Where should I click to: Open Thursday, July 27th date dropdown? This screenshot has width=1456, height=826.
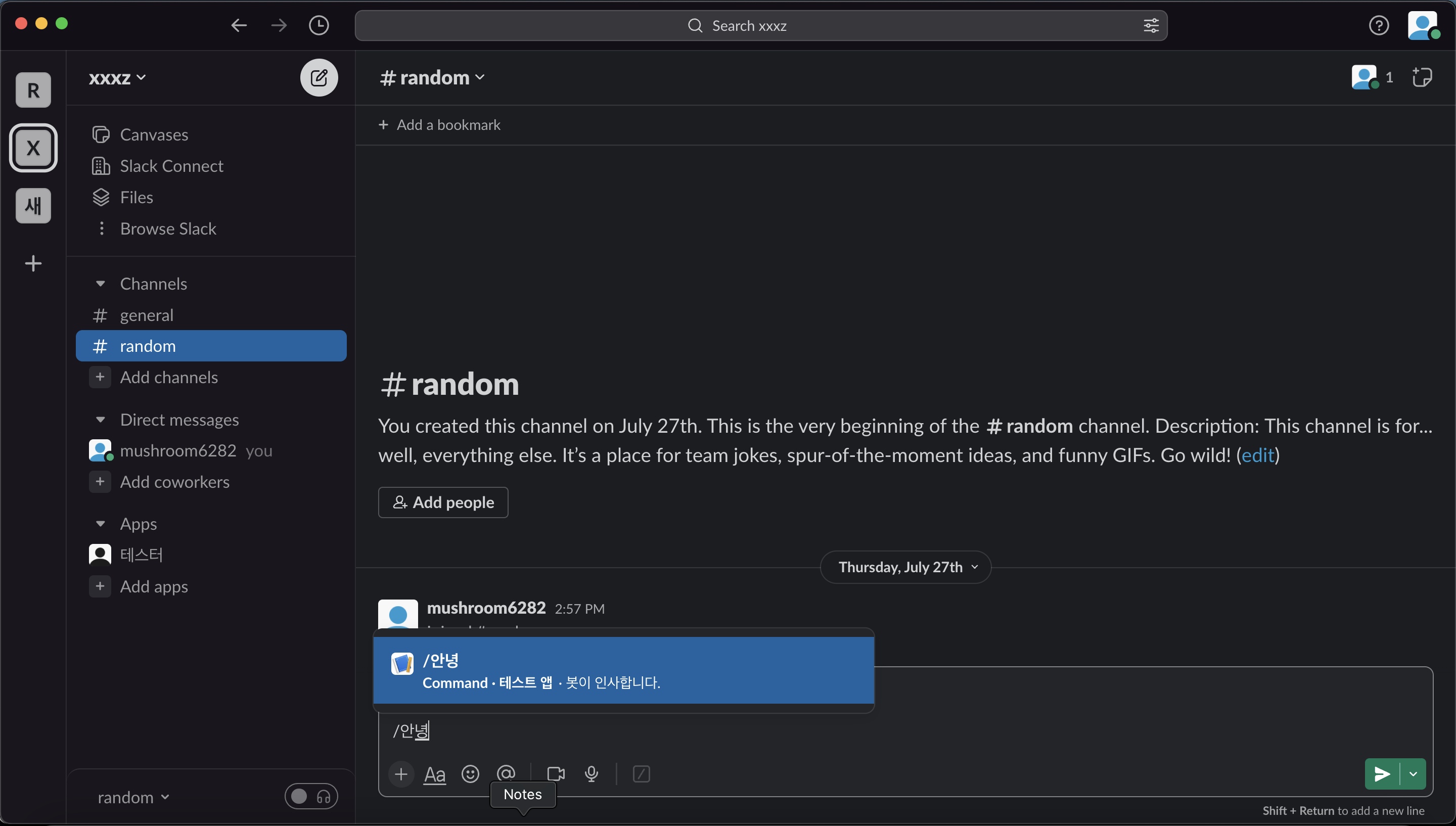click(x=905, y=567)
